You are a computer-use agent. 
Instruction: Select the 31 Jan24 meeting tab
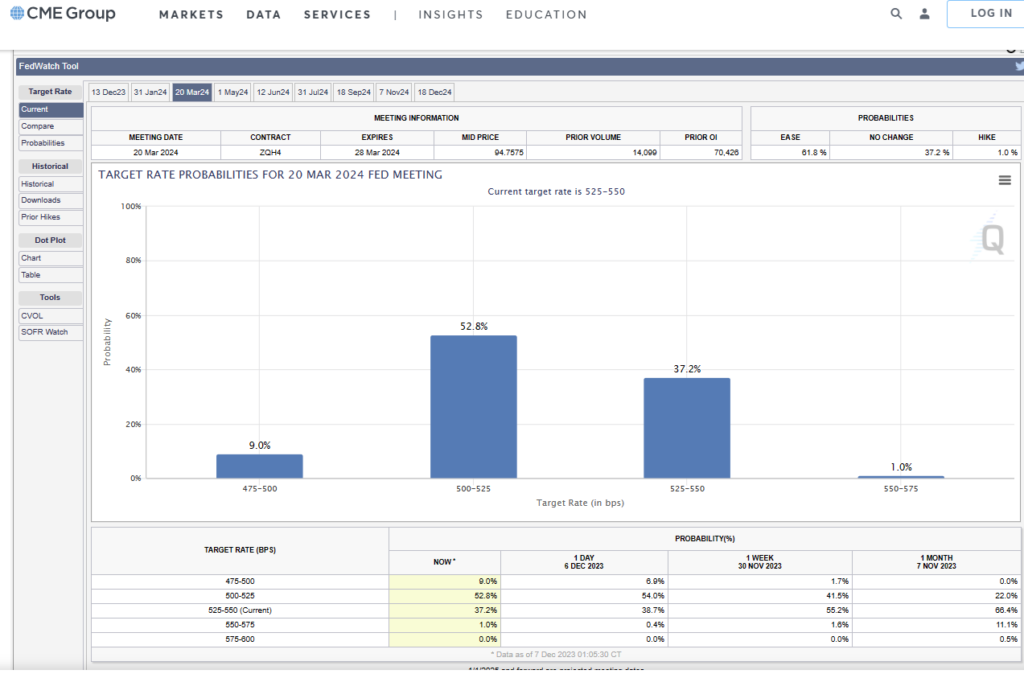coord(150,92)
